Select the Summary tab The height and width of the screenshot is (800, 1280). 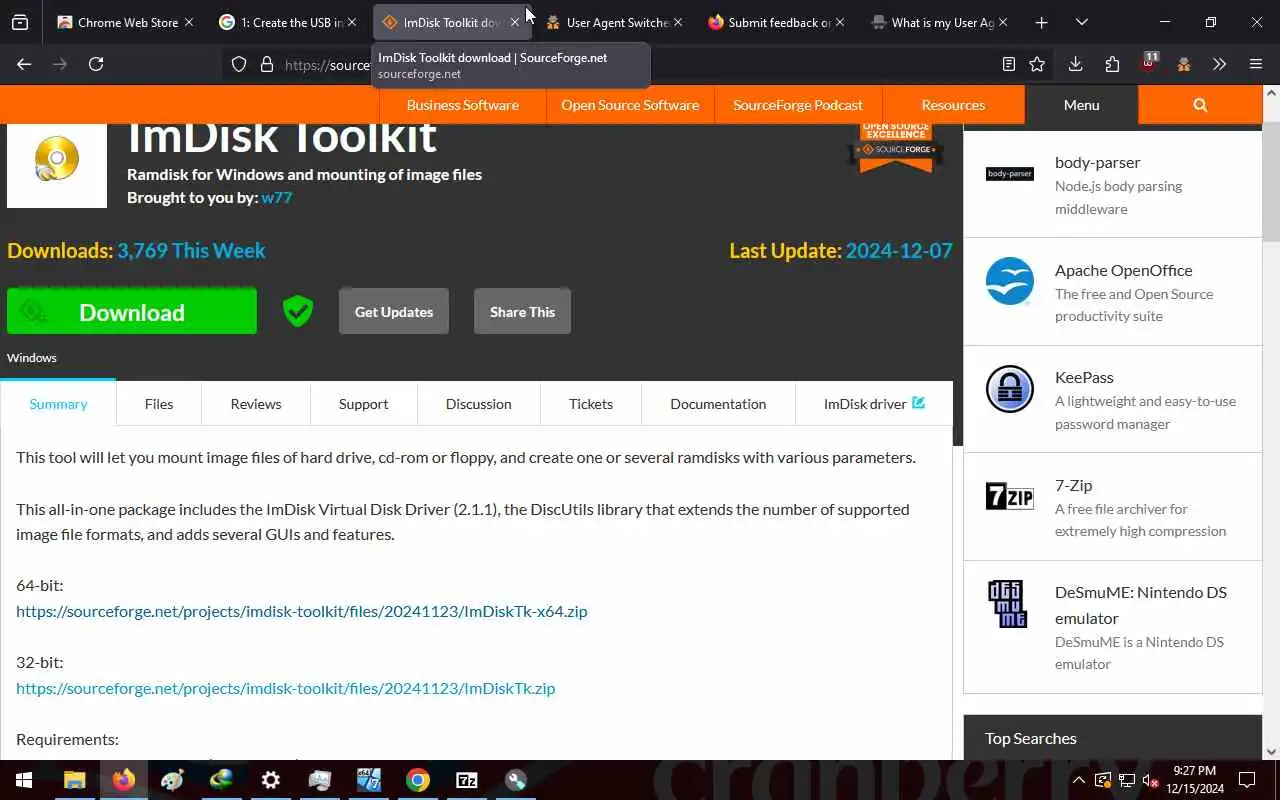58,403
